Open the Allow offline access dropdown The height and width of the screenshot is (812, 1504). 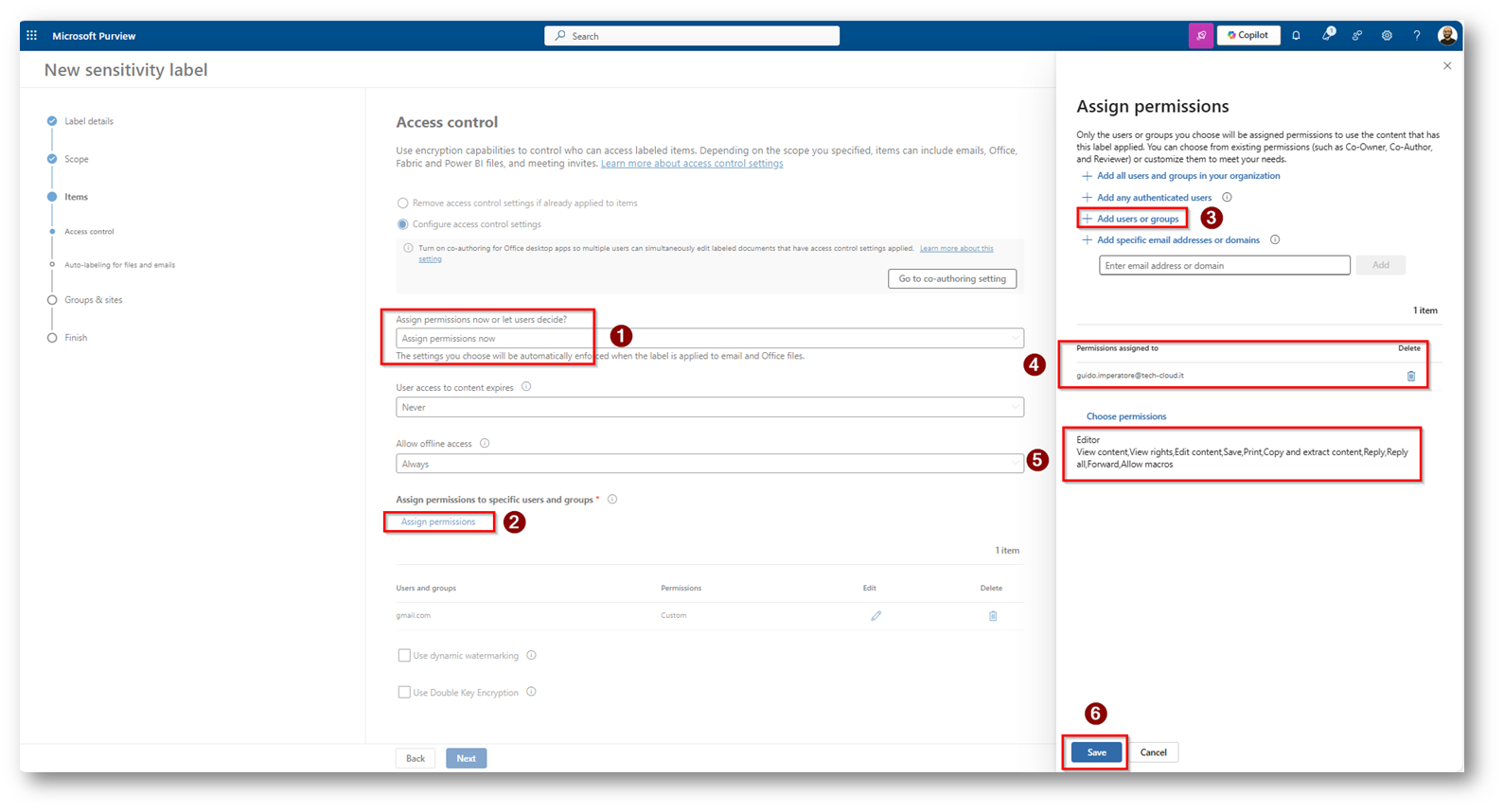[709, 465]
